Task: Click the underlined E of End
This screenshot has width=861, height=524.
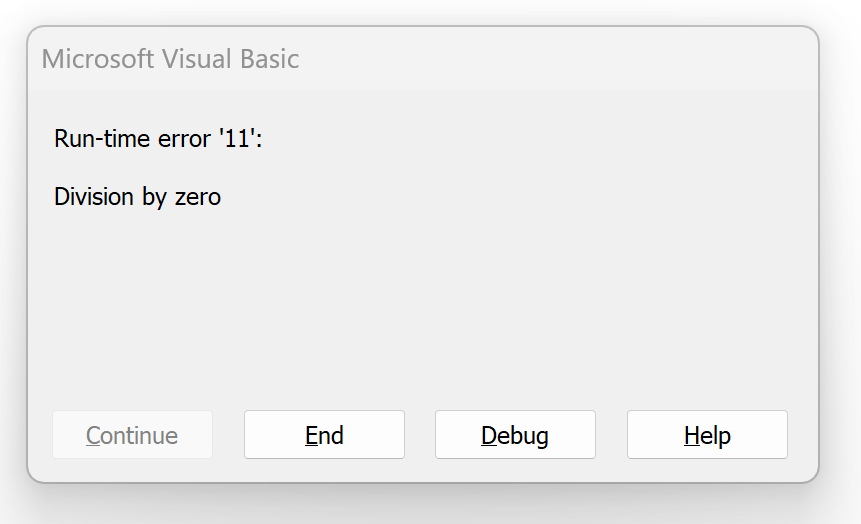Action: click(311, 435)
